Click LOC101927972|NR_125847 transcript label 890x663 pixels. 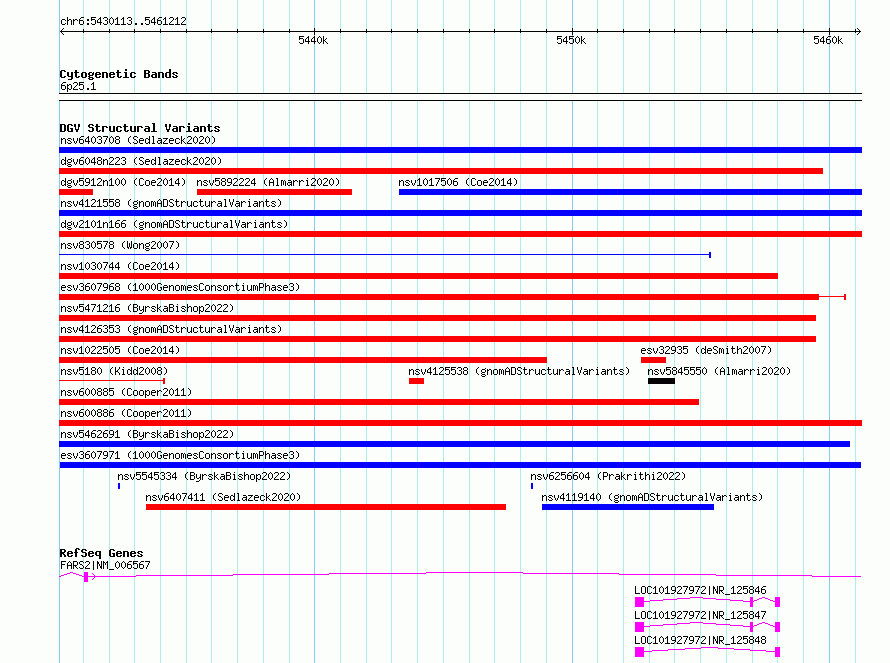click(x=700, y=615)
